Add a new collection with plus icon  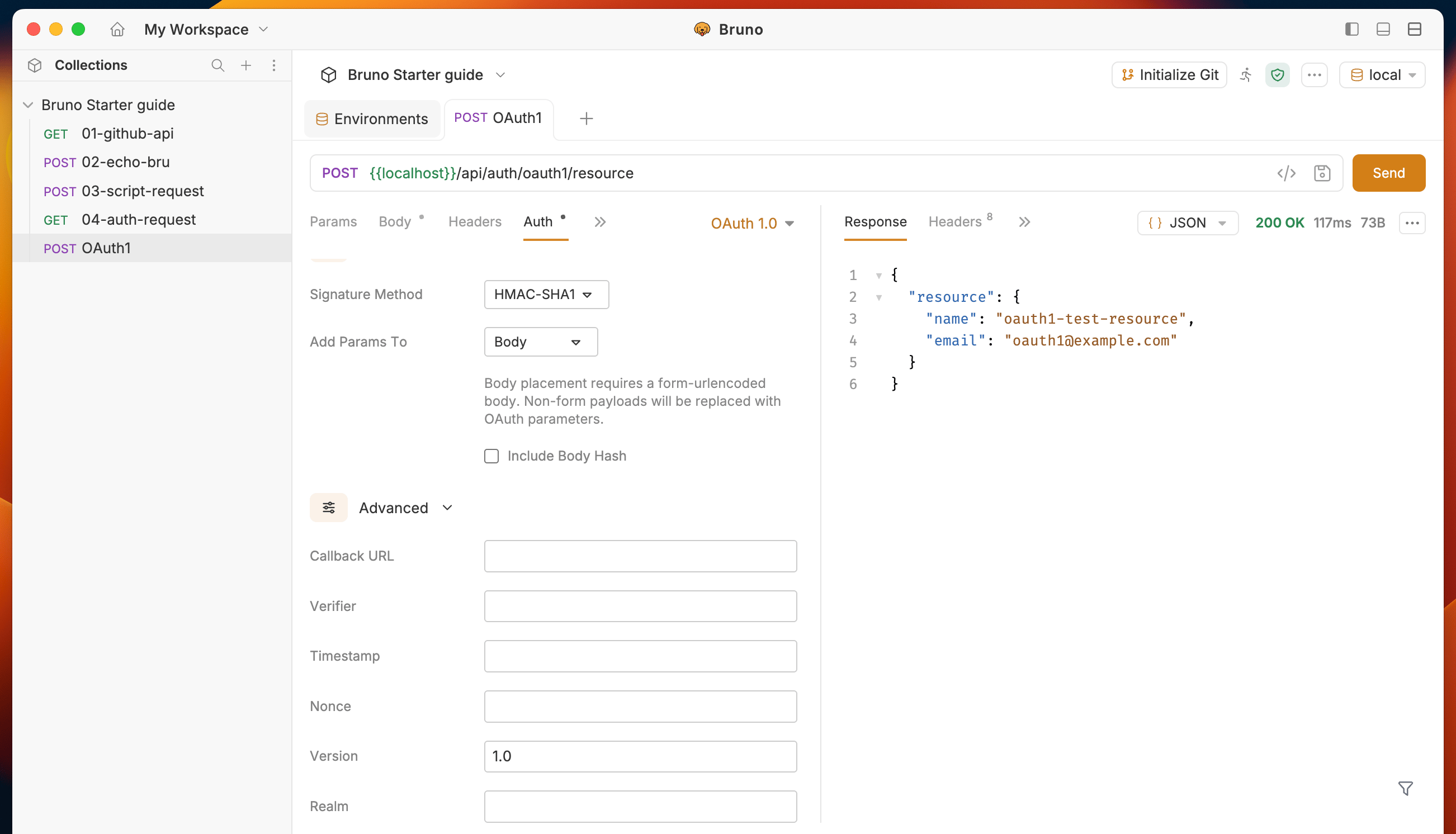coord(245,65)
